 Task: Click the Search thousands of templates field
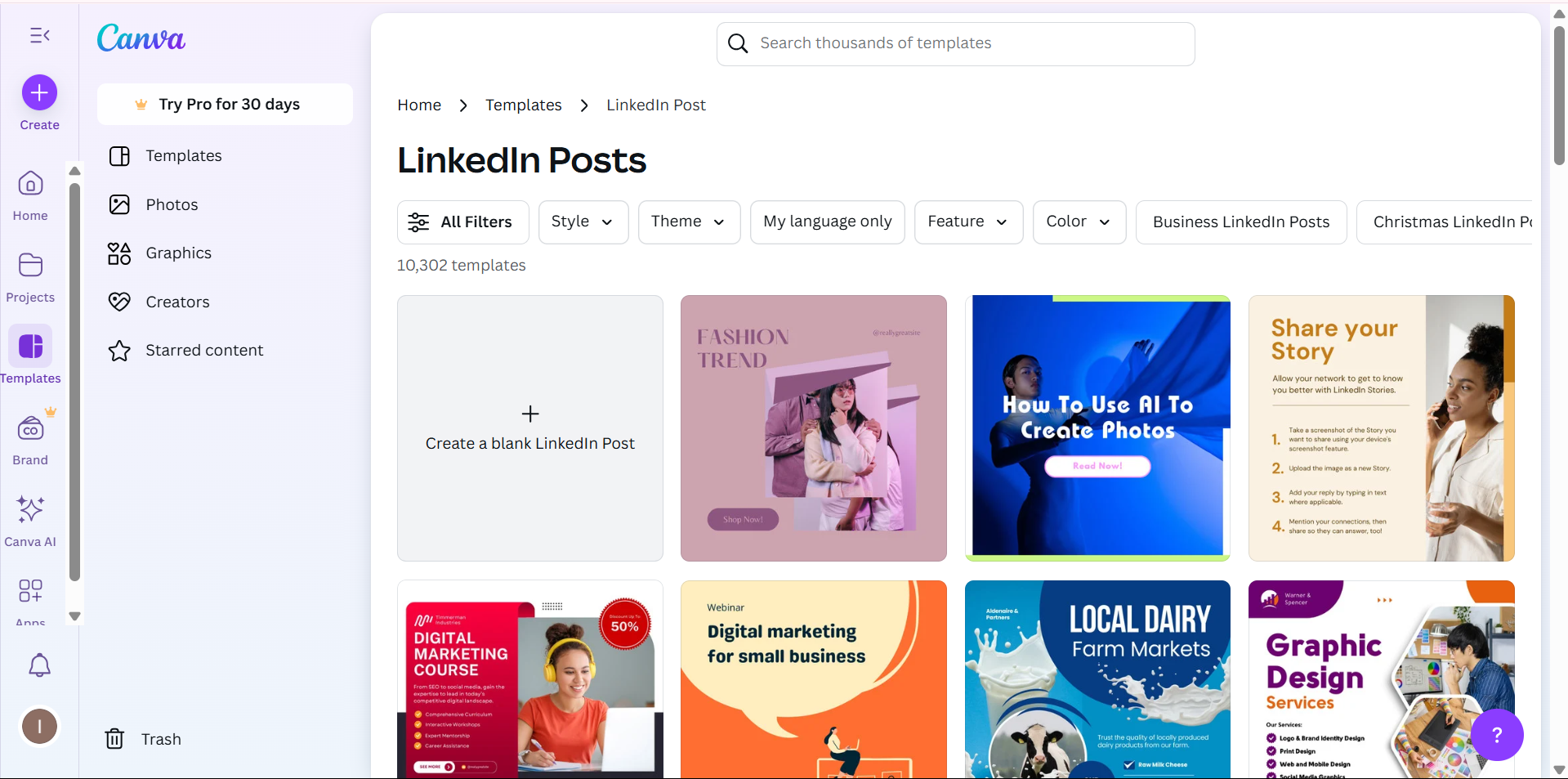coord(954,43)
